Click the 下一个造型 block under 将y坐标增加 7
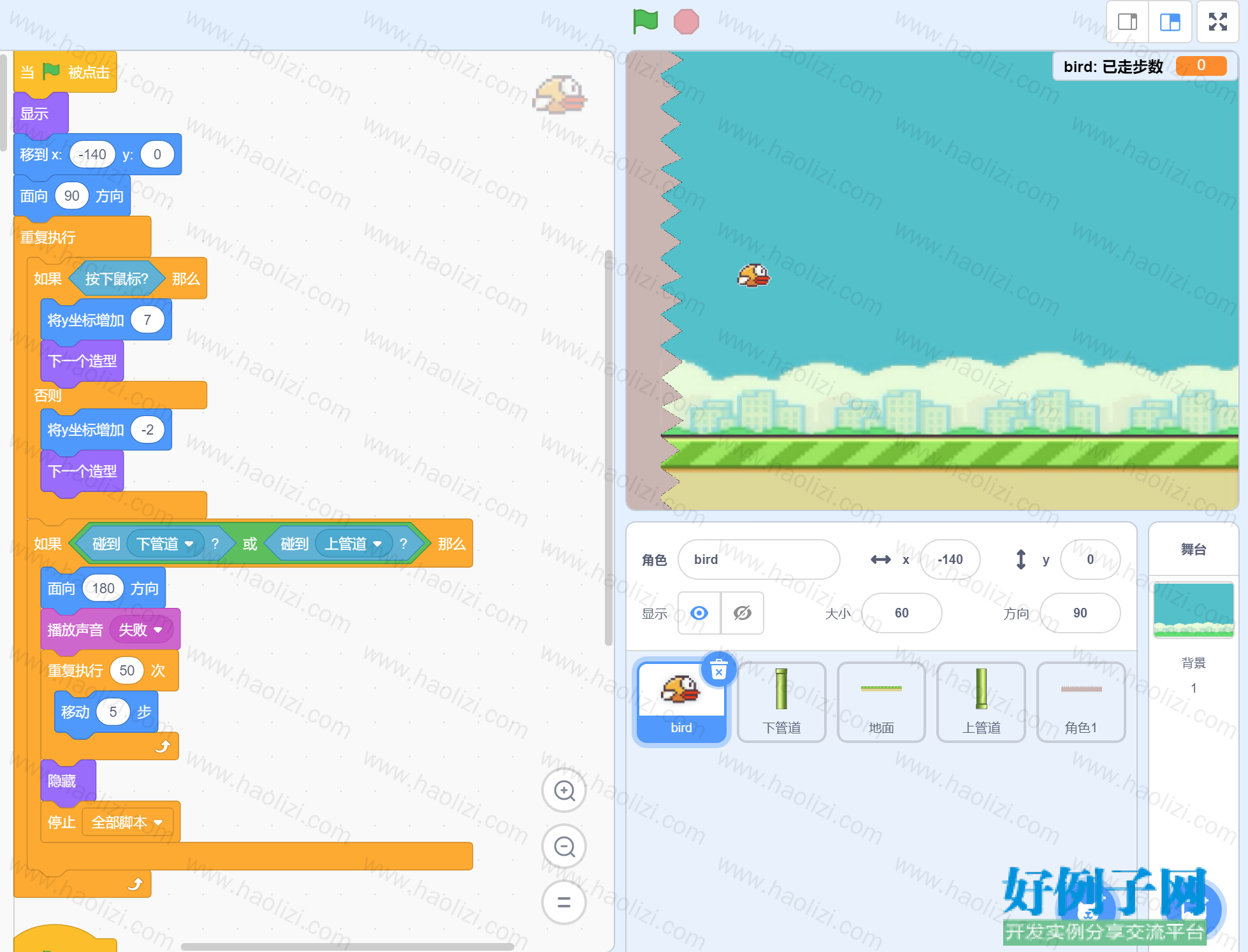The width and height of the screenshot is (1248, 952). point(82,361)
